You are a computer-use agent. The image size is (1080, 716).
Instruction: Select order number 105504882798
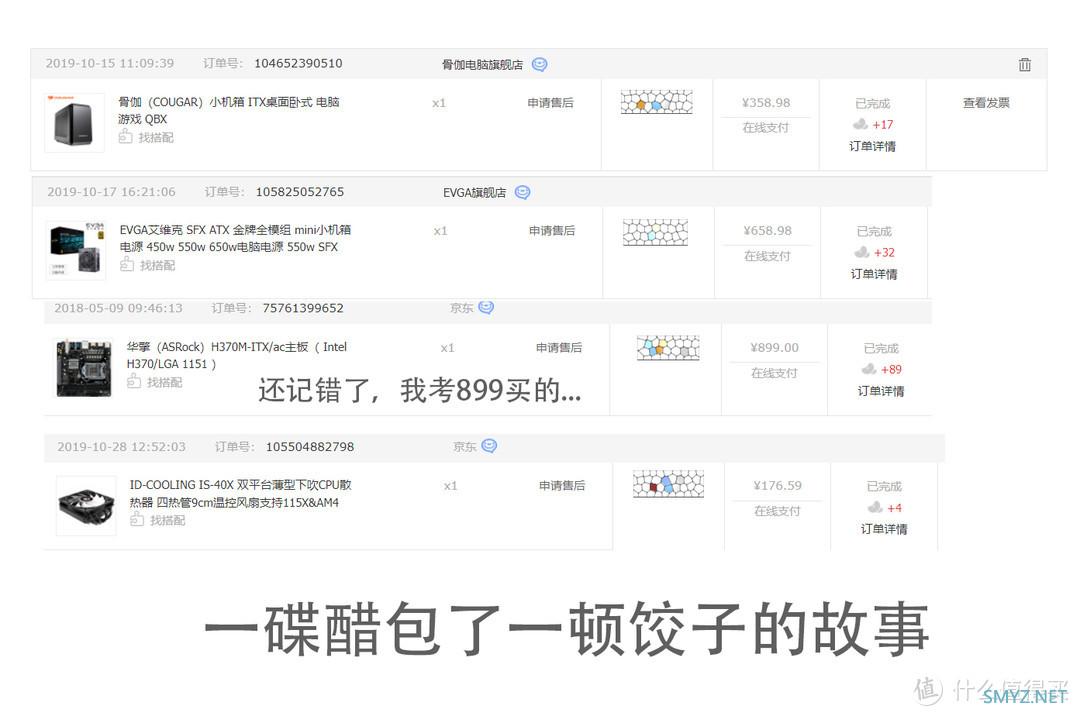[x=310, y=447]
